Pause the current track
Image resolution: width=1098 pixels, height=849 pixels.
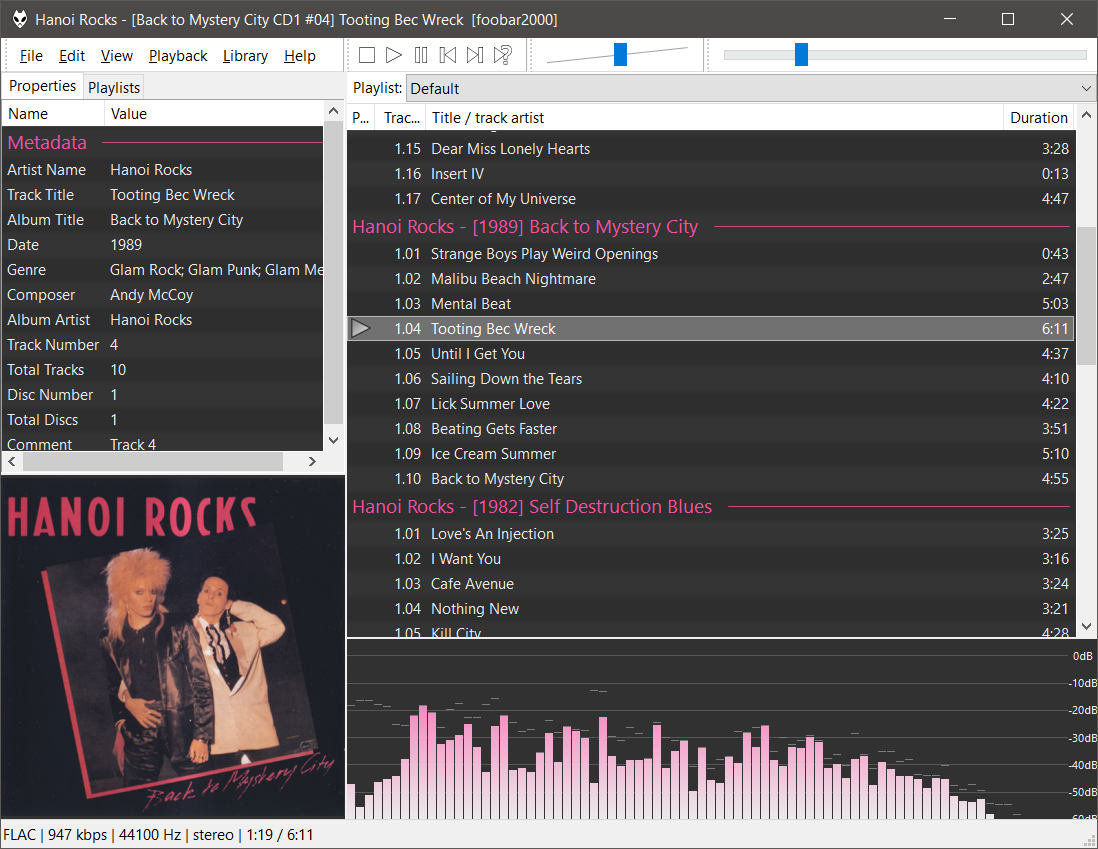[x=421, y=56]
